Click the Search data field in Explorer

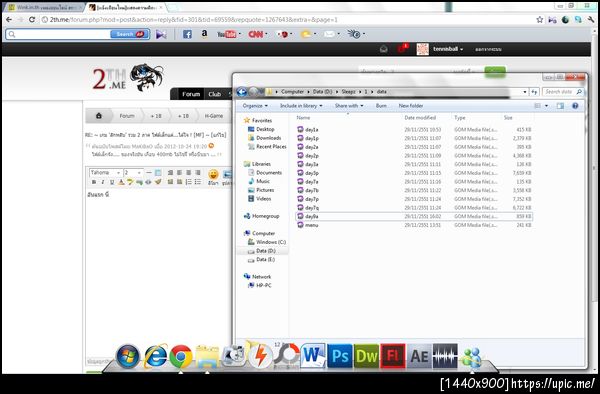tap(562, 92)
